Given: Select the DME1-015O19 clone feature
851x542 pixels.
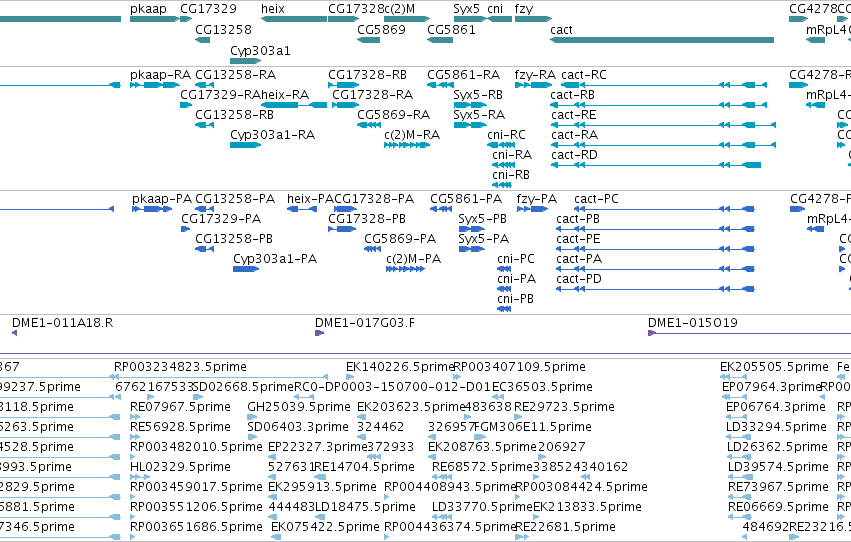Looking at the screenshot, I should 750,333.
